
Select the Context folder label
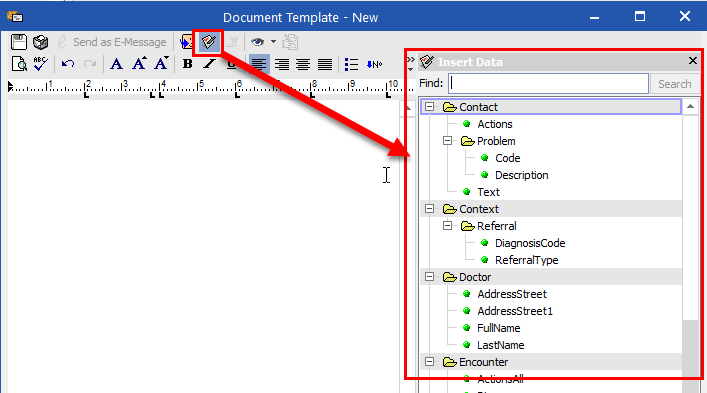pos(479,209)
